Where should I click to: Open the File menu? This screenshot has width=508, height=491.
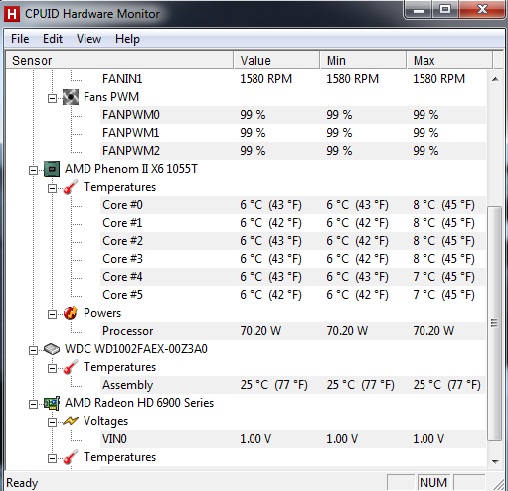pos(20,39)
